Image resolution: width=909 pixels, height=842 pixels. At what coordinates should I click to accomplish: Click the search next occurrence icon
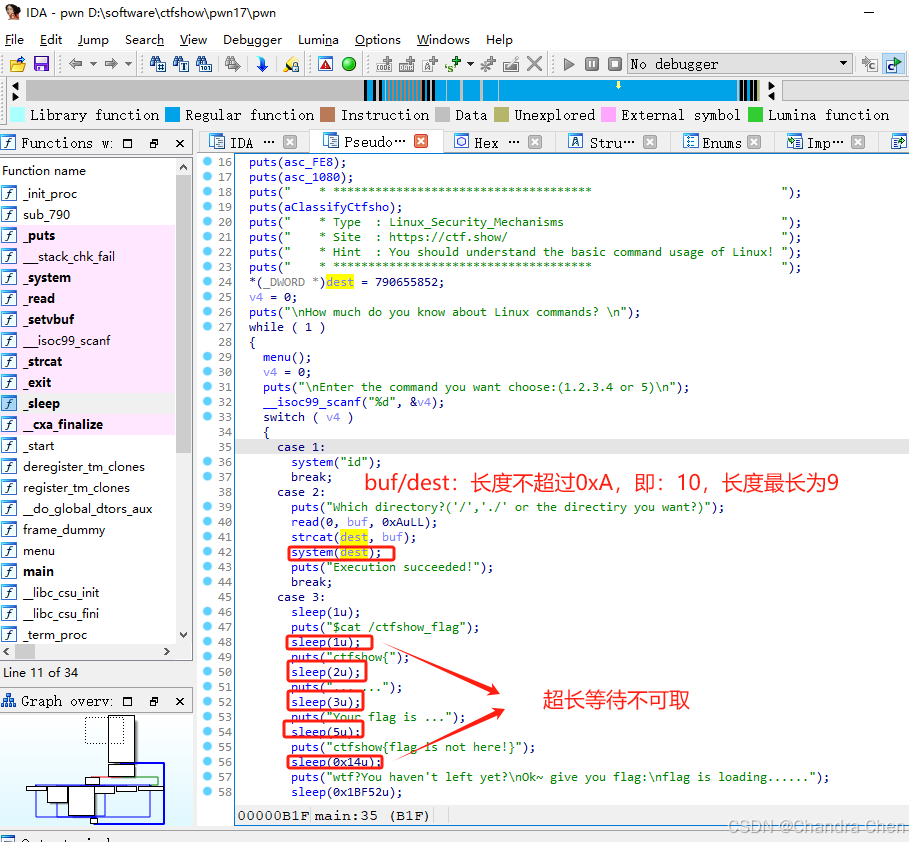point(232,64)
